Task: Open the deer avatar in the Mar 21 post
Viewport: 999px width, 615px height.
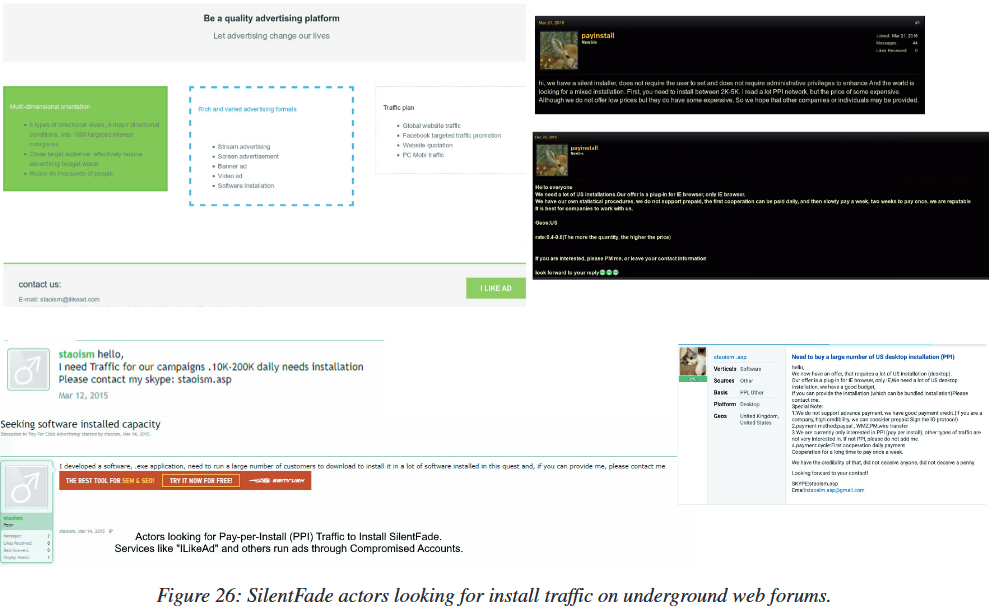Action: click(558, 51)
